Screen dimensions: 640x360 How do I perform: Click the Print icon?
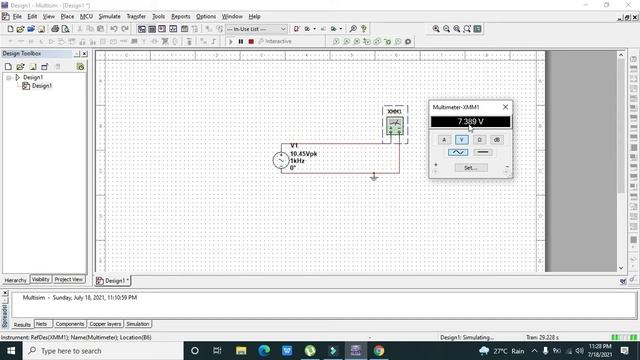point(55,29)
